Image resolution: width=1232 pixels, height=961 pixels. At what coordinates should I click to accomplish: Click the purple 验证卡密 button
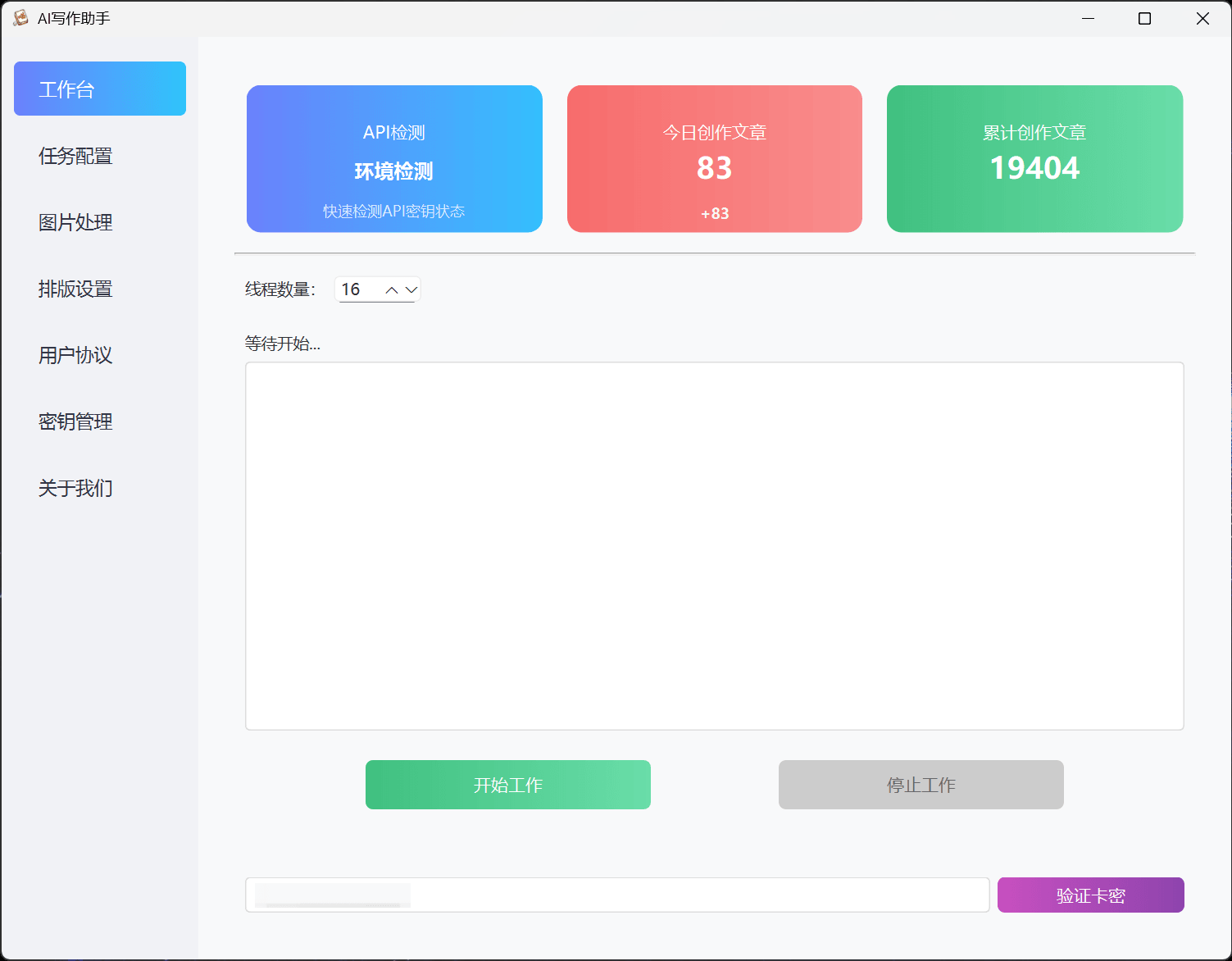tap(1090, 895)
